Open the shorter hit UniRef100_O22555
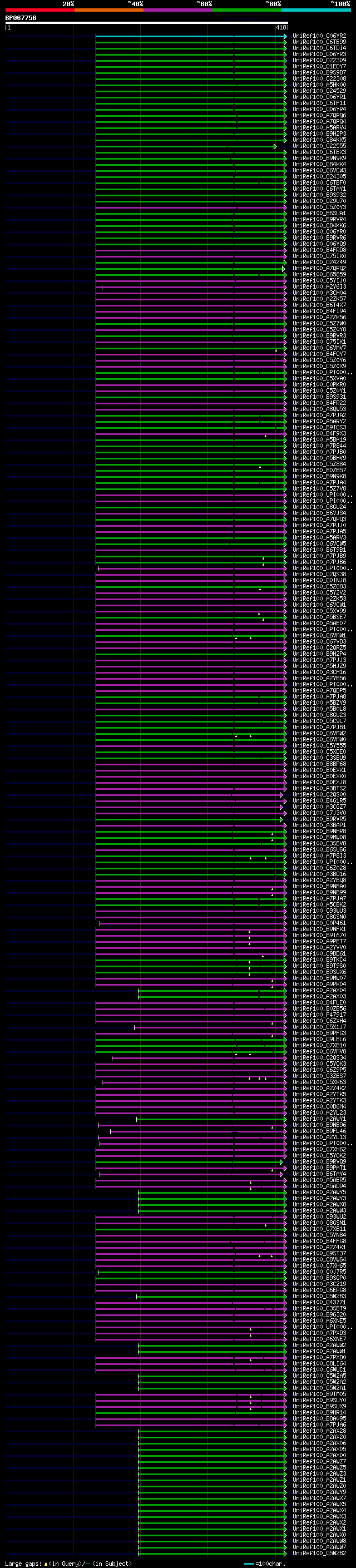Image resolution: width=356 pixels, height=1568 pixels. (319, 146)
